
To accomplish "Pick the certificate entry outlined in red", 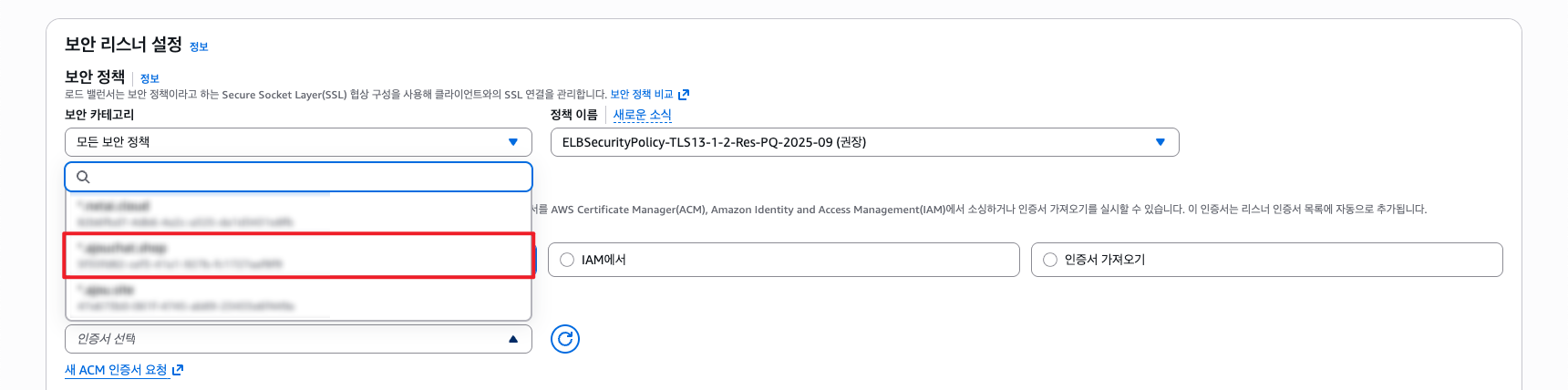I will pyautogui.click(x=298, y=255).
